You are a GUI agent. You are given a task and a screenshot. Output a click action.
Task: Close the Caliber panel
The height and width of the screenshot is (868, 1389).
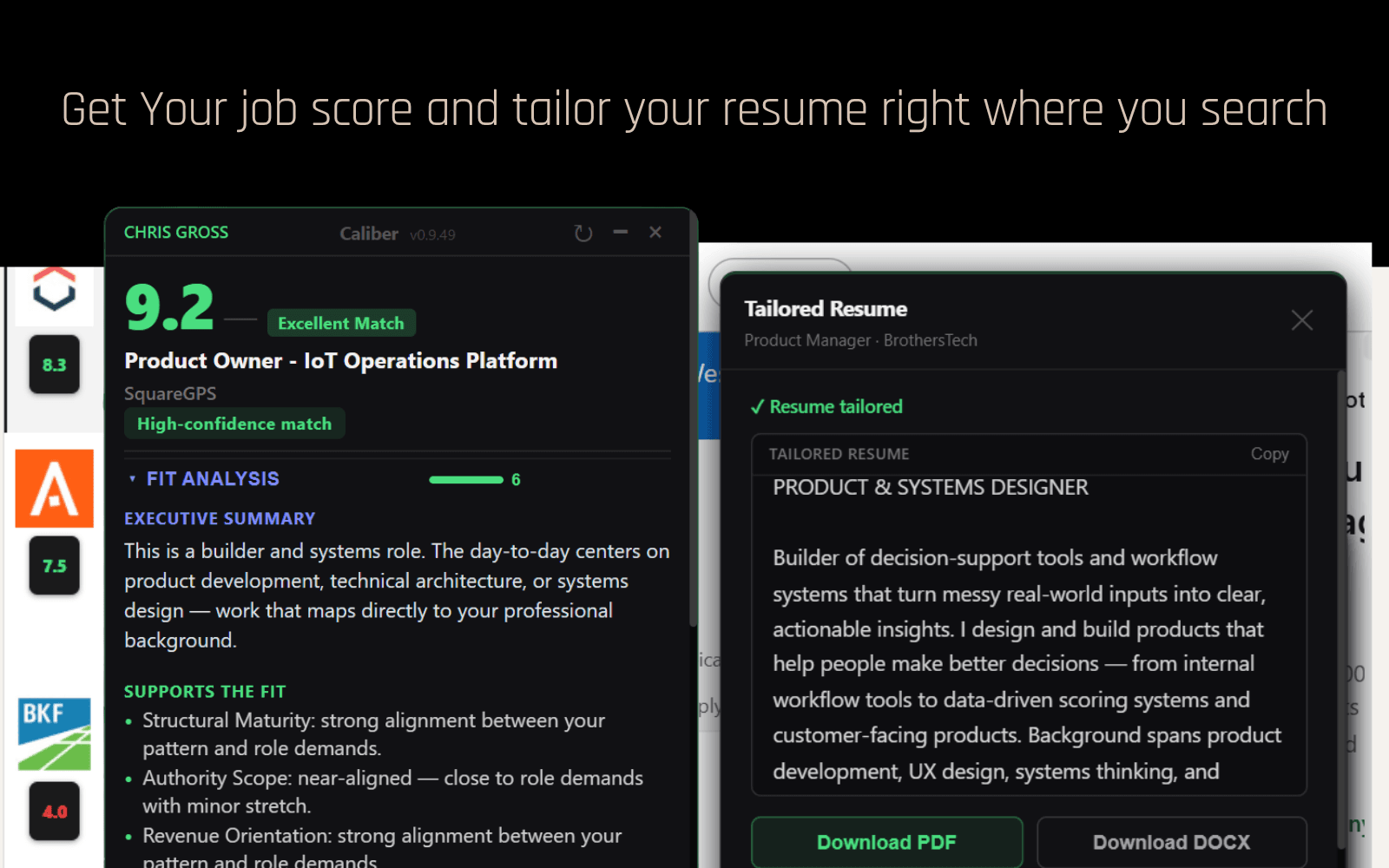(655, 232)
